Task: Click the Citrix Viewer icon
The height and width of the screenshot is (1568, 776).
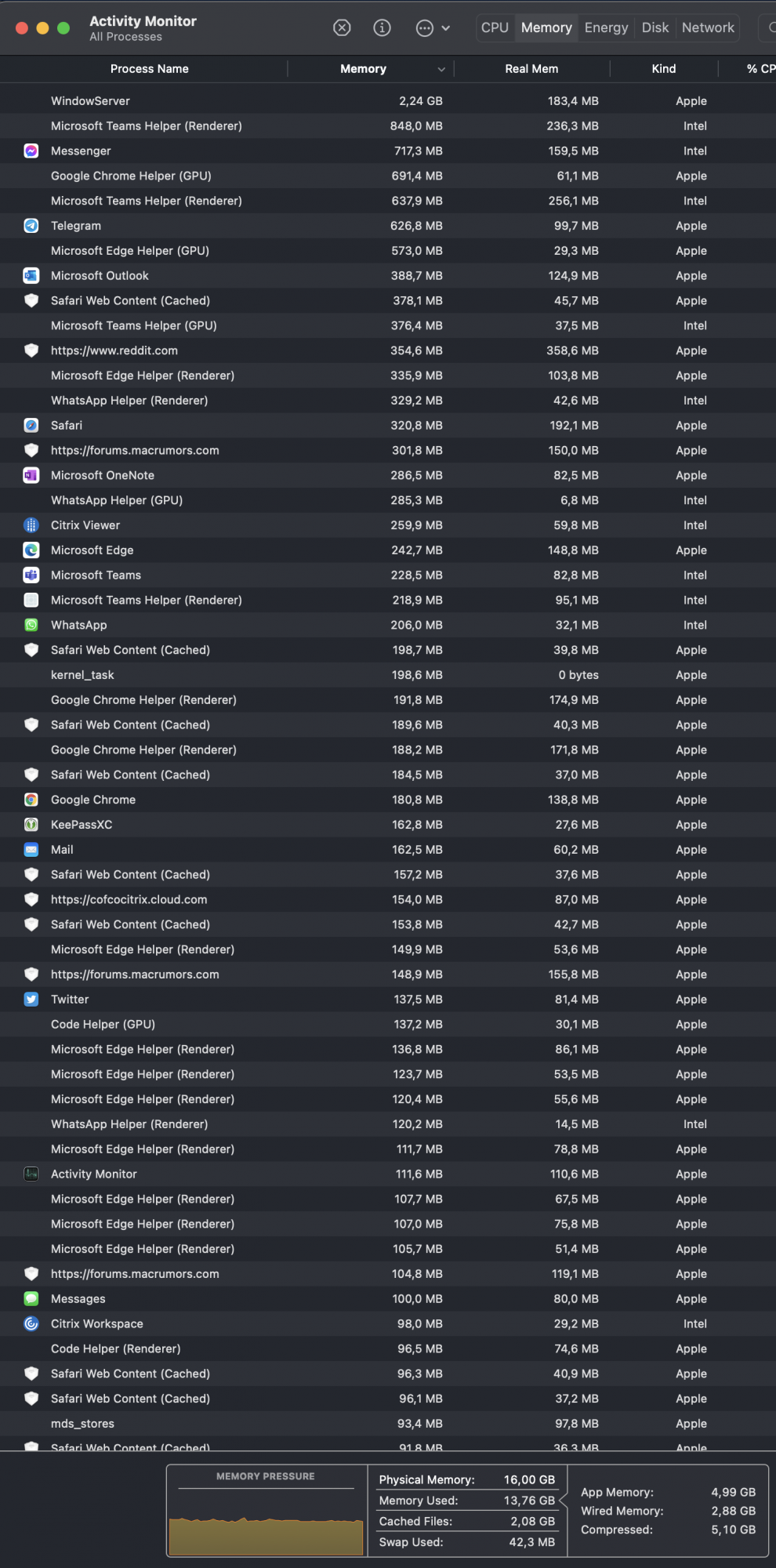Action: (x=31, y=525)
